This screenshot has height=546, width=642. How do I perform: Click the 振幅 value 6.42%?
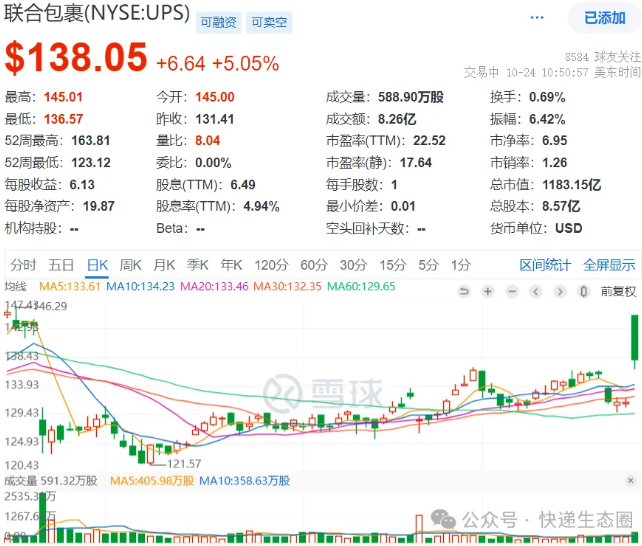pyautogui.click(x=547, y=119)
